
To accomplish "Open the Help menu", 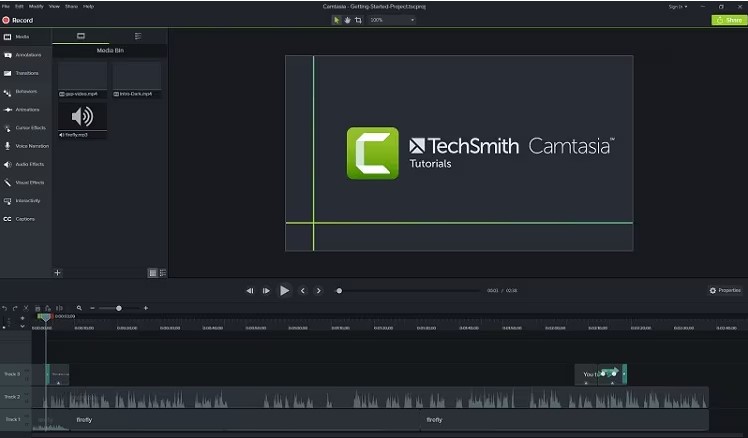I will [89, 7].
